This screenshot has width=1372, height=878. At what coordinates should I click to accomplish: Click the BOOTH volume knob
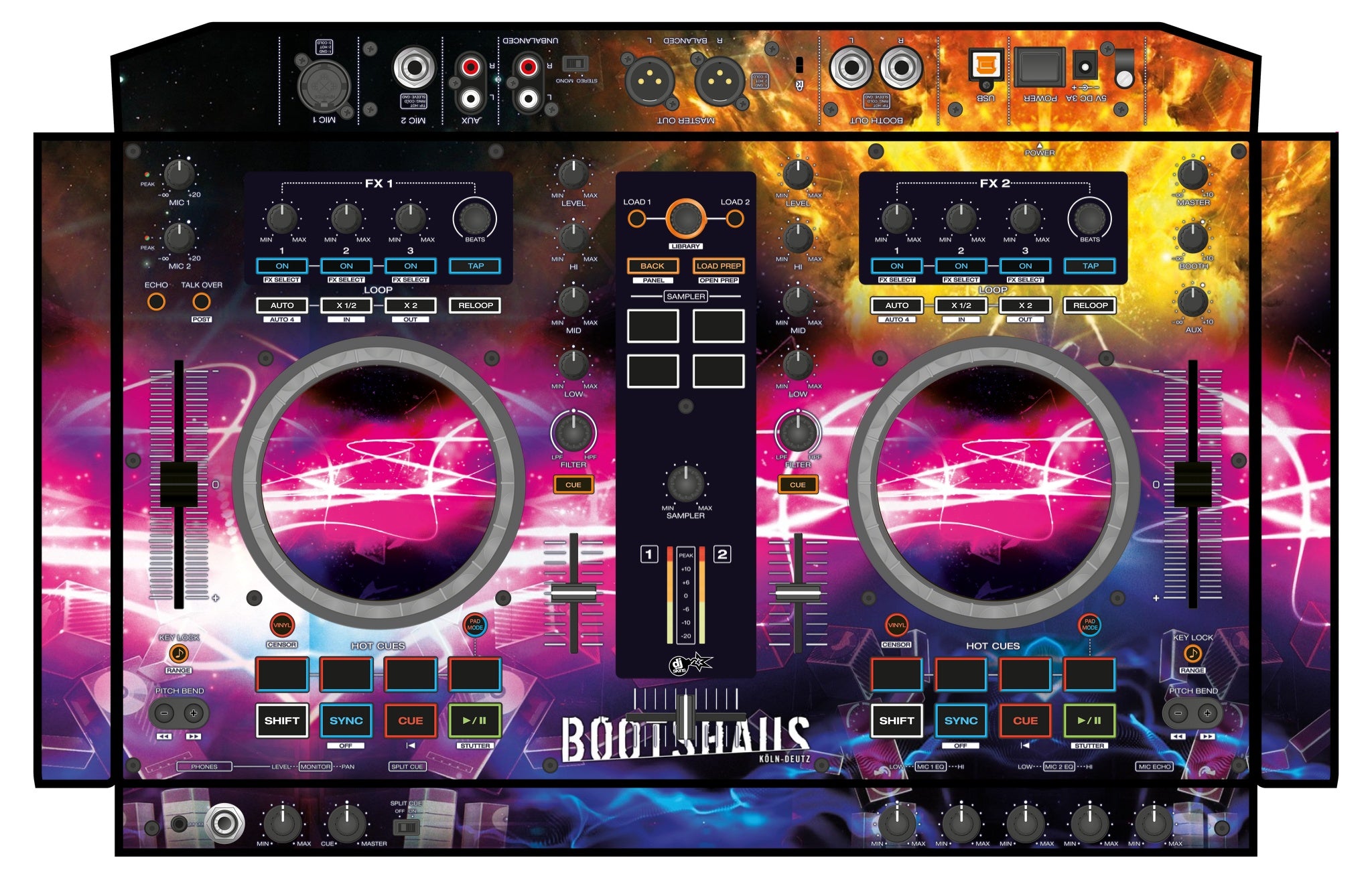[1193, 238]
